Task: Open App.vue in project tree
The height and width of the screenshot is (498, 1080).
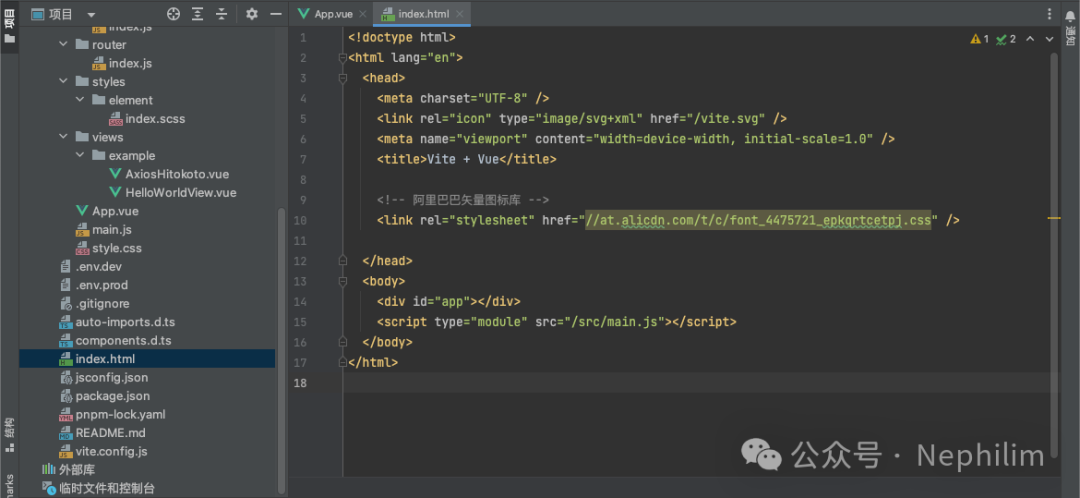Action: pos(107,211)
